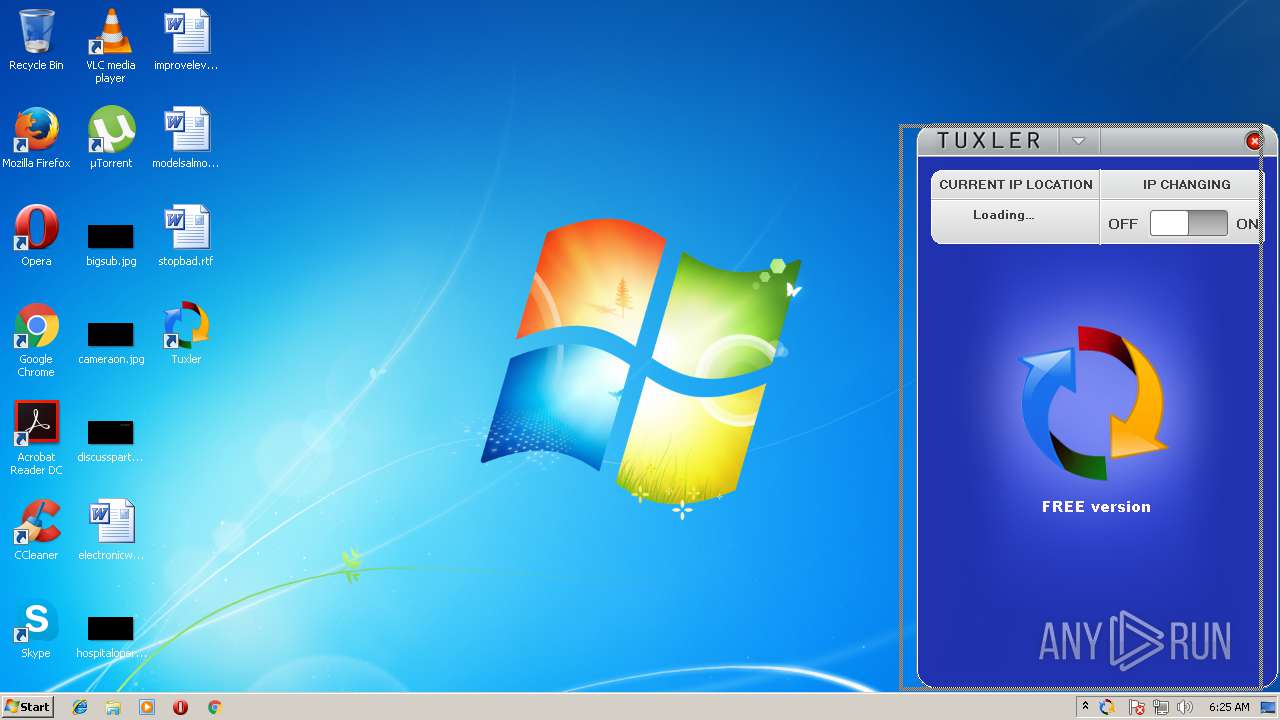
Task: Click the IP CHANGING header
Action: [x=1186, y=184]
